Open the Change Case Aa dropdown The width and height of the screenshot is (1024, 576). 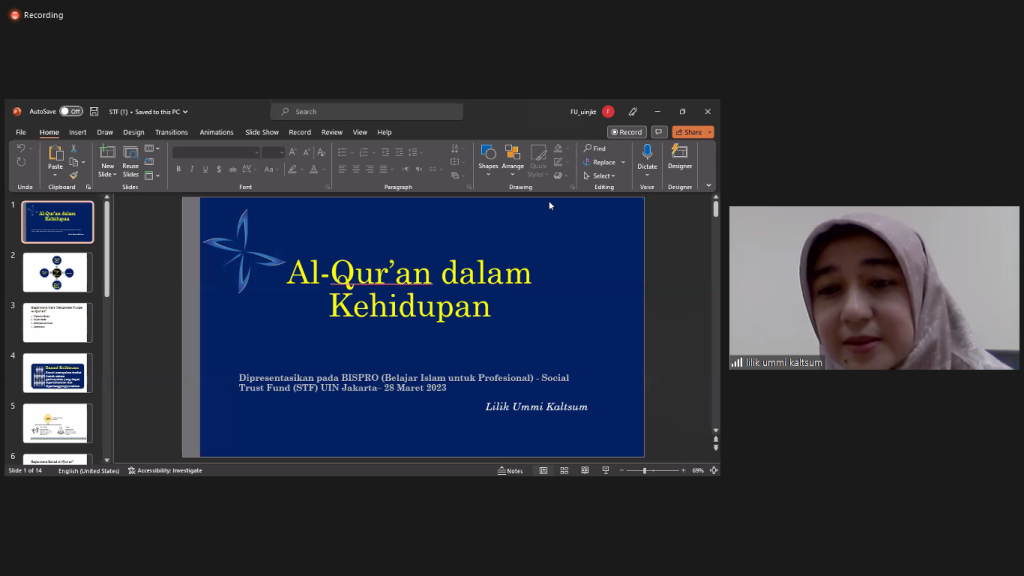[270, 169]
